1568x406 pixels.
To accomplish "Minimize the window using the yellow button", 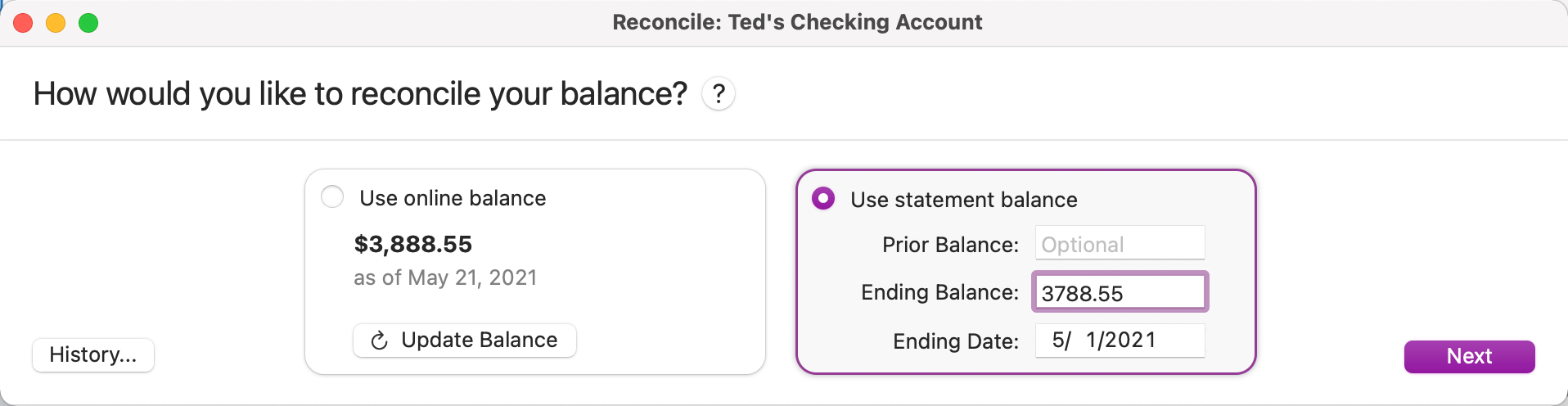I will coord(56,23).
